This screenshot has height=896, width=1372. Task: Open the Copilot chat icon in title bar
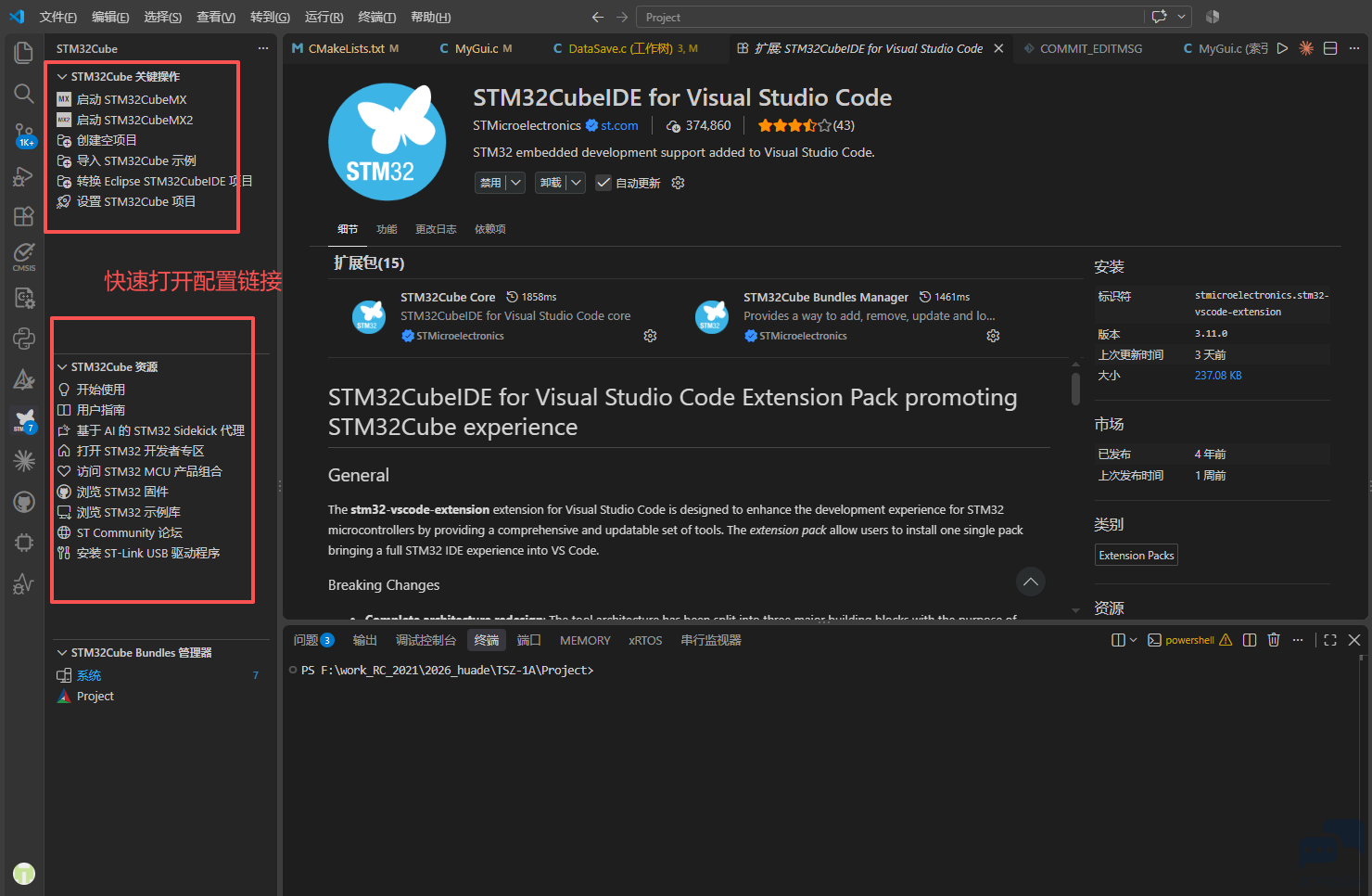coord(1159,17)
